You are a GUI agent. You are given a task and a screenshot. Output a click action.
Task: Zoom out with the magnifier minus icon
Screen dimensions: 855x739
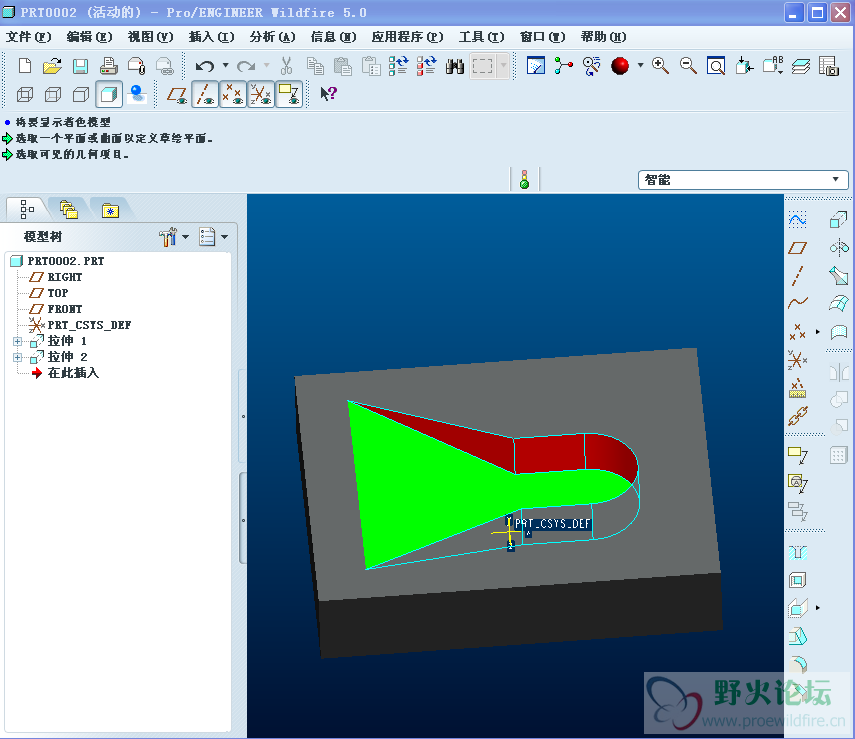(x=688, y=66)
